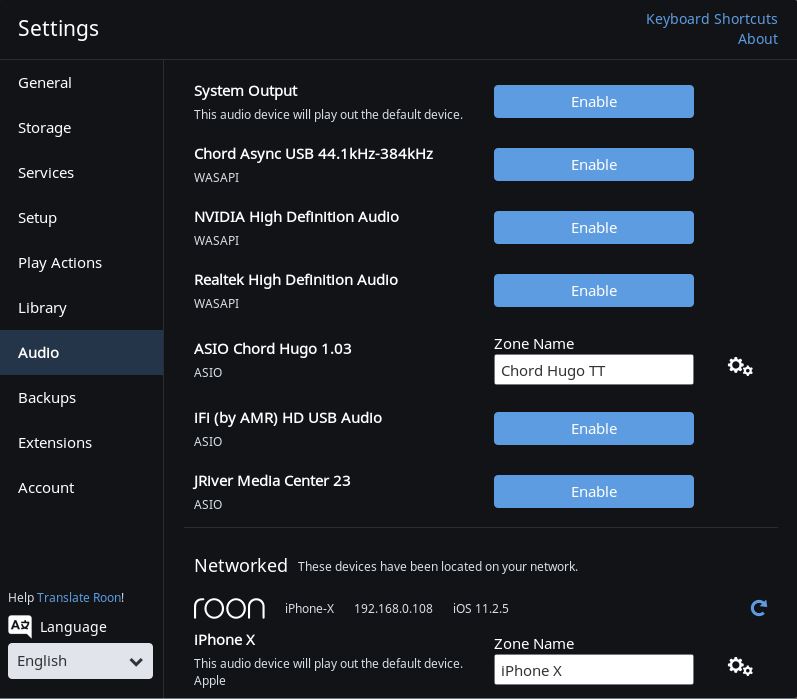Open Account settings
797x699 pixels.
point(81,488)
